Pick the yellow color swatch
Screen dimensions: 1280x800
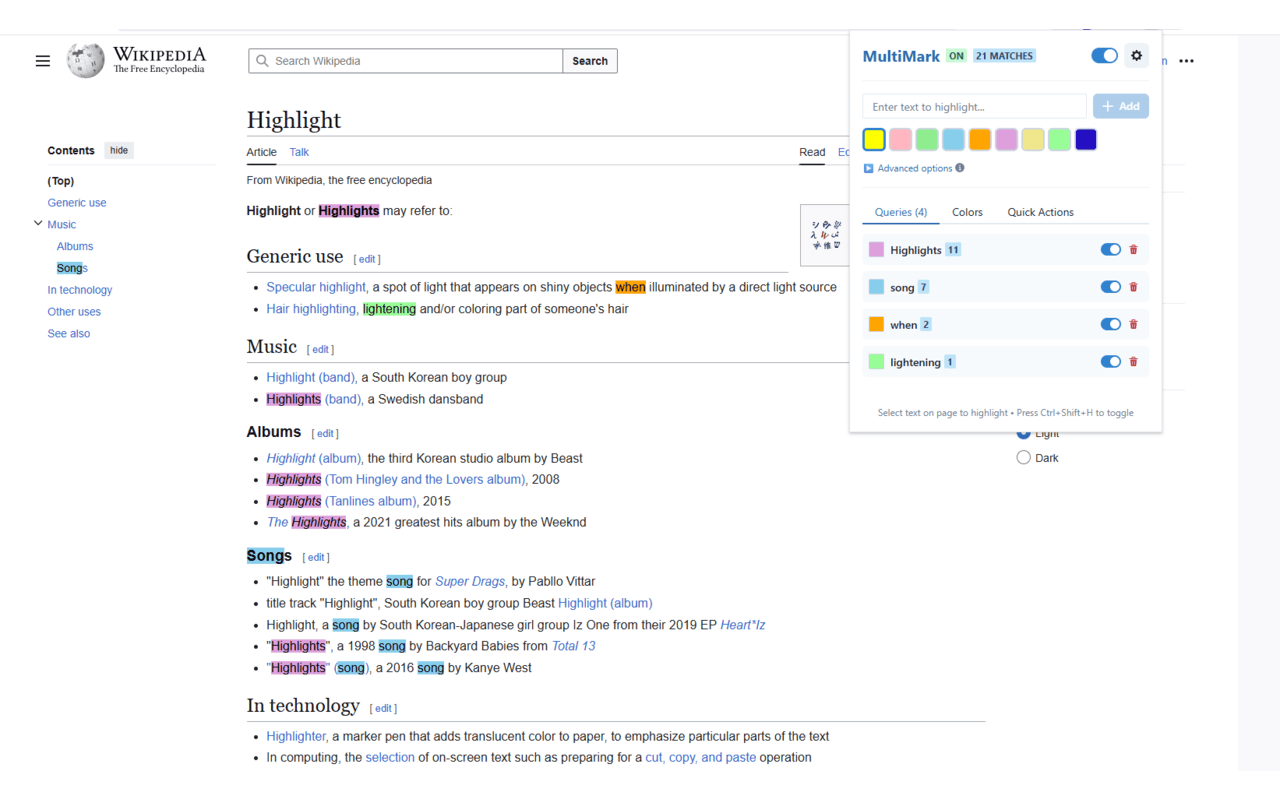874,139
